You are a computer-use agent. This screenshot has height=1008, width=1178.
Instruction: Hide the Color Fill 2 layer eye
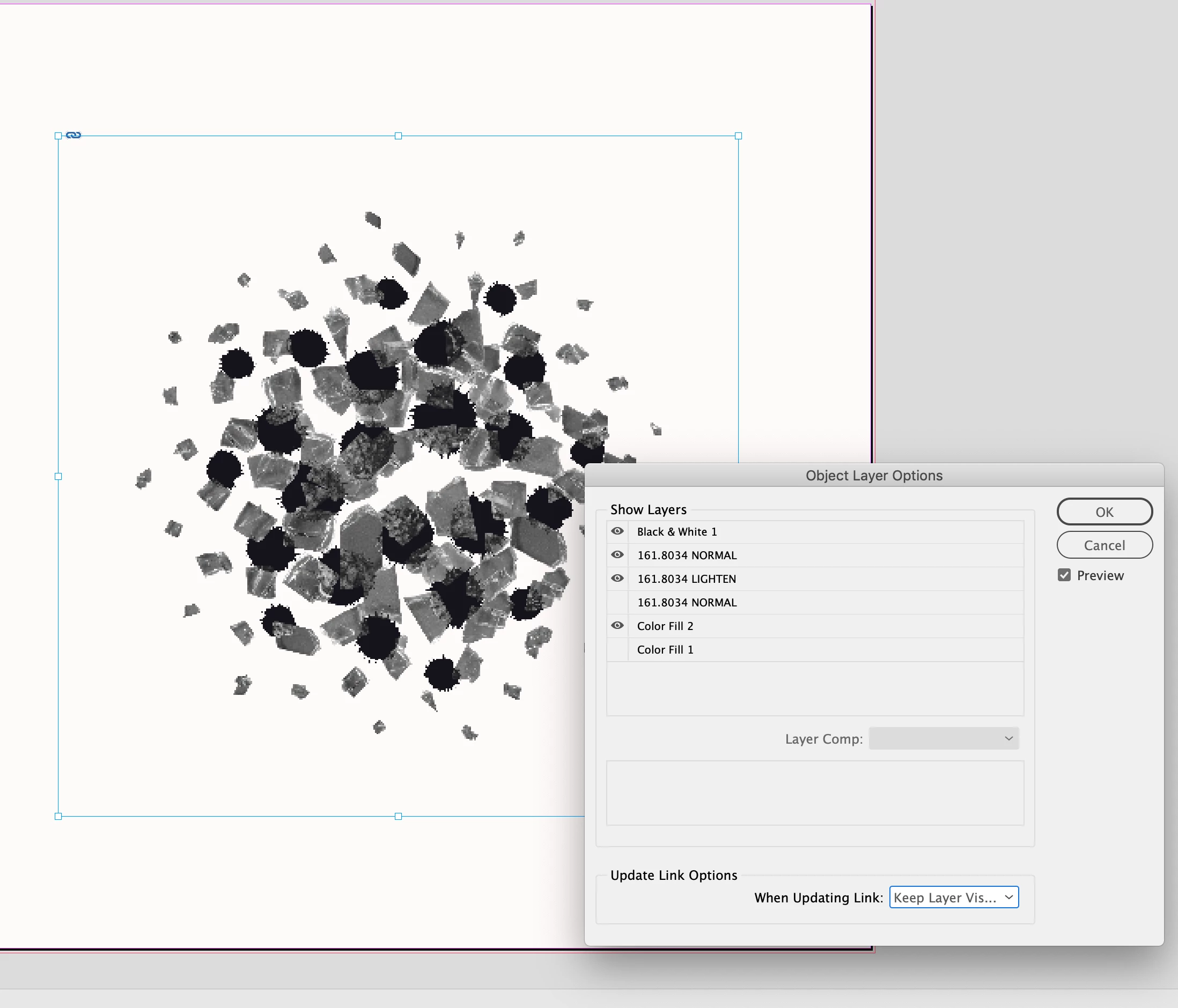[x=617, y=626]
